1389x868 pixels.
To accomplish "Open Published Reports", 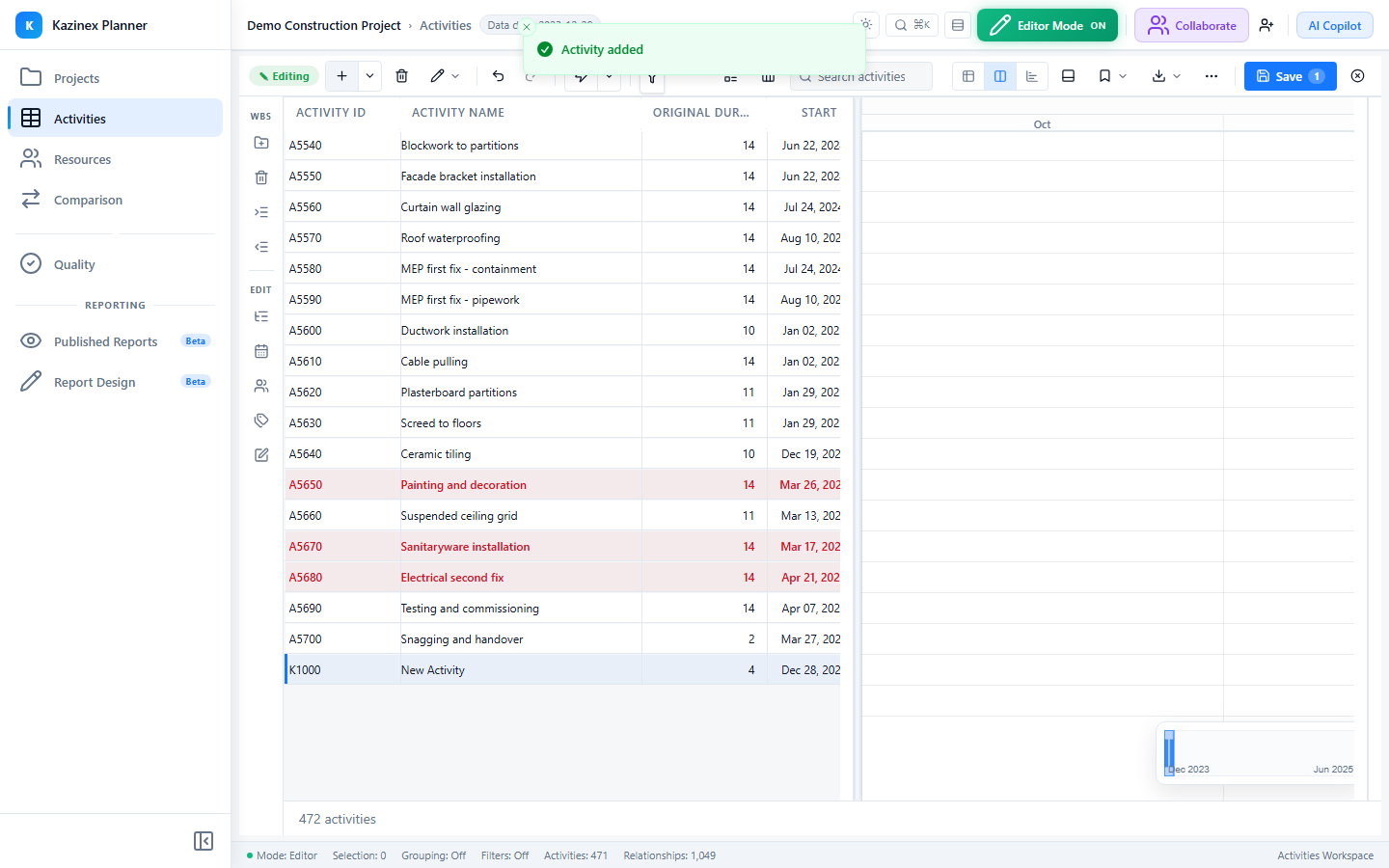I will pyautogui.click(x=116, y=341).
